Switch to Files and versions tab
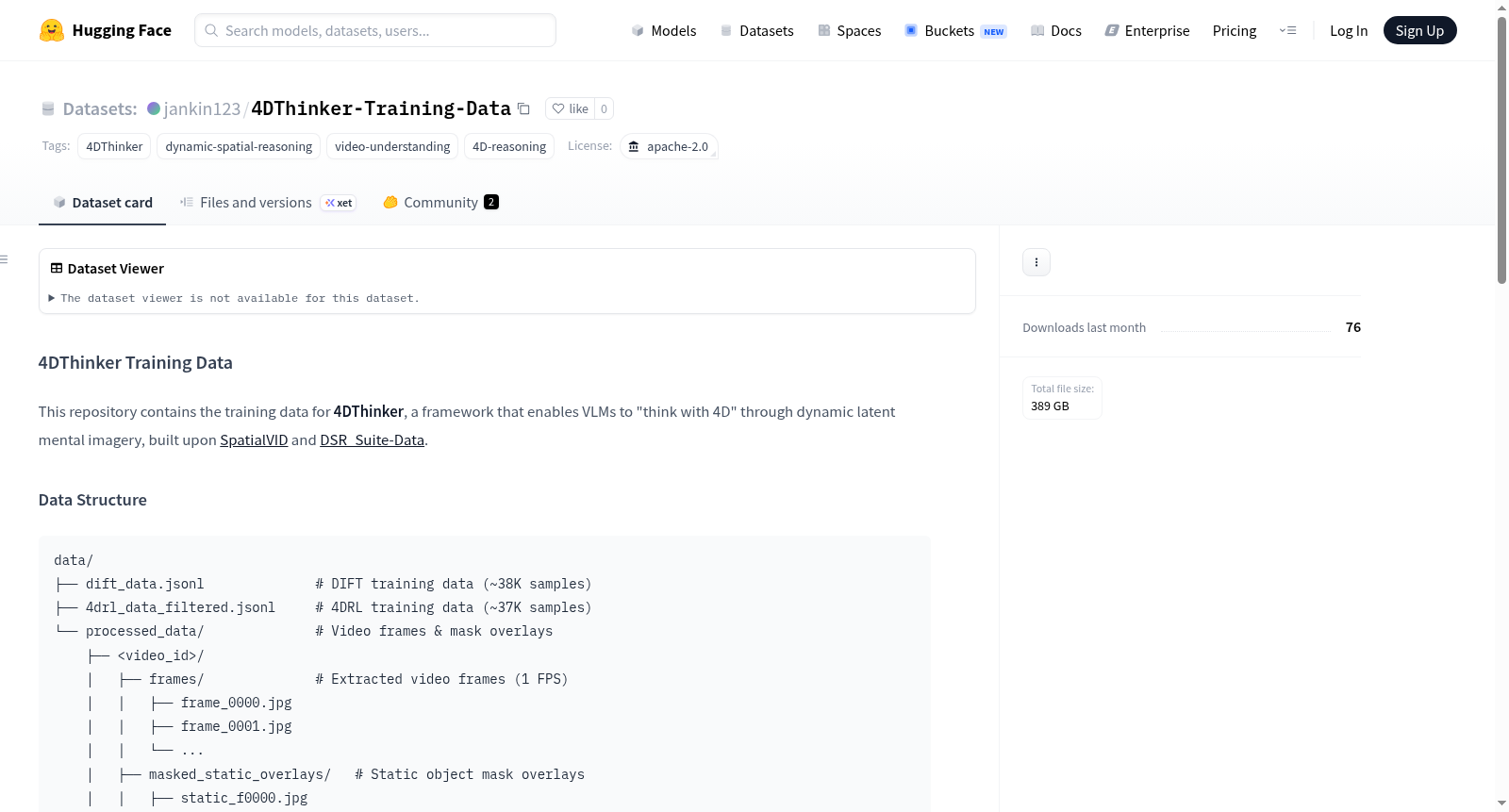 [x=268, y=203]
